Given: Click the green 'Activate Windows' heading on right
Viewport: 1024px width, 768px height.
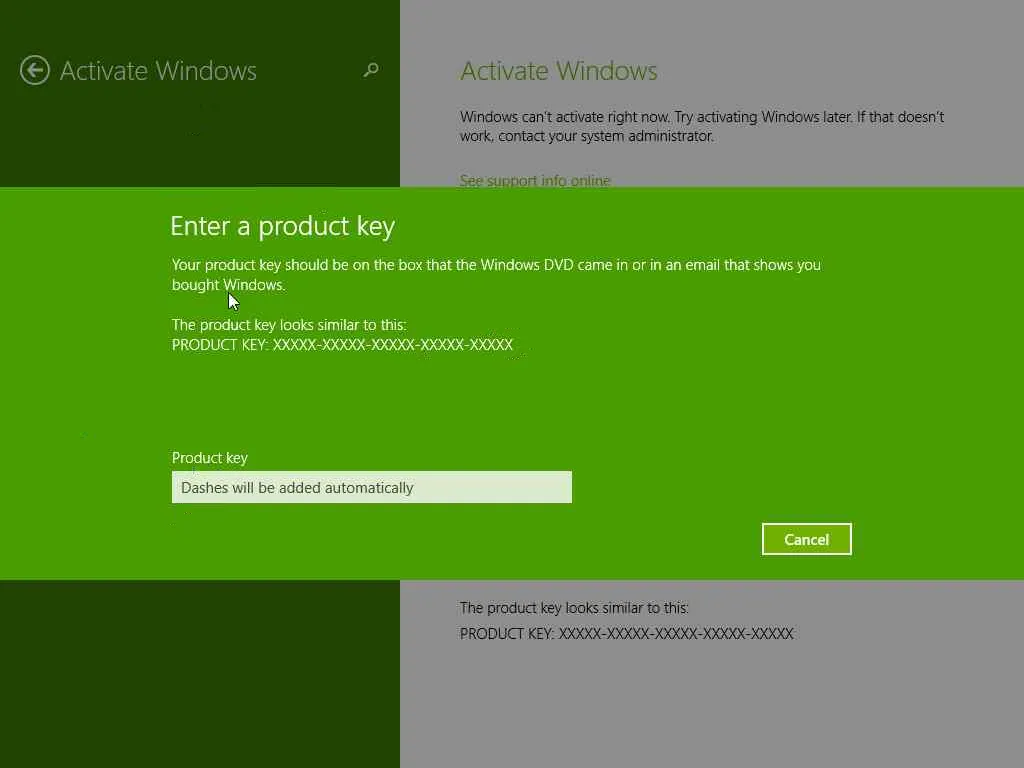Looking at the screenshot, I should pos(558,71).
